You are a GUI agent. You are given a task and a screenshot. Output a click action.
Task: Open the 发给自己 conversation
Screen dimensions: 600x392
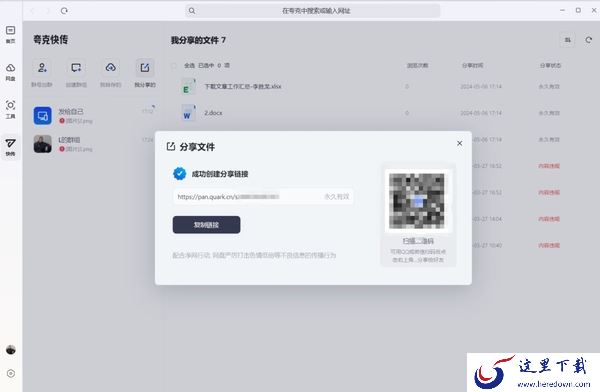(94, 116)
